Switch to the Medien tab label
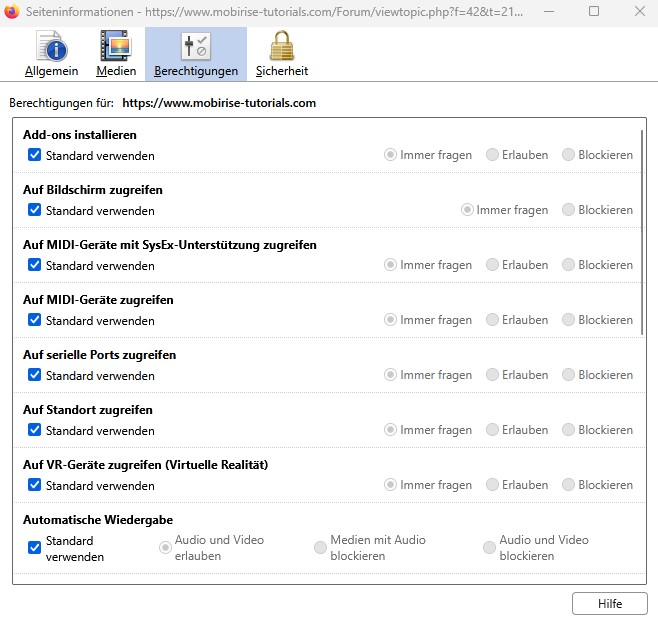 (116, 71)
